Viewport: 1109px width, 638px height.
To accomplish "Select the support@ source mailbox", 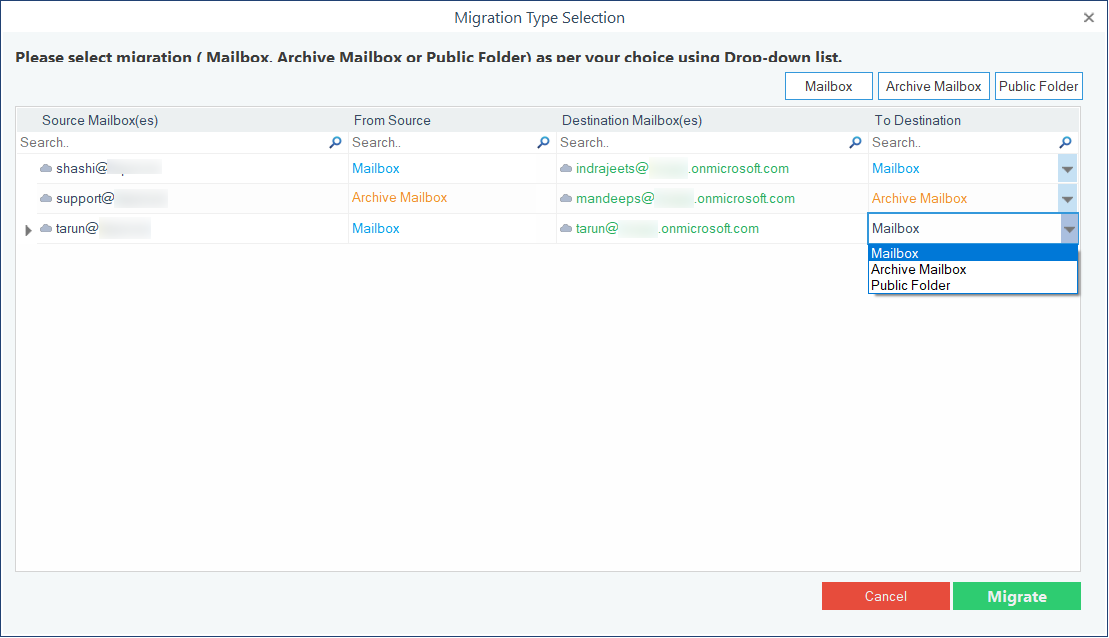I will pos(112,198).
